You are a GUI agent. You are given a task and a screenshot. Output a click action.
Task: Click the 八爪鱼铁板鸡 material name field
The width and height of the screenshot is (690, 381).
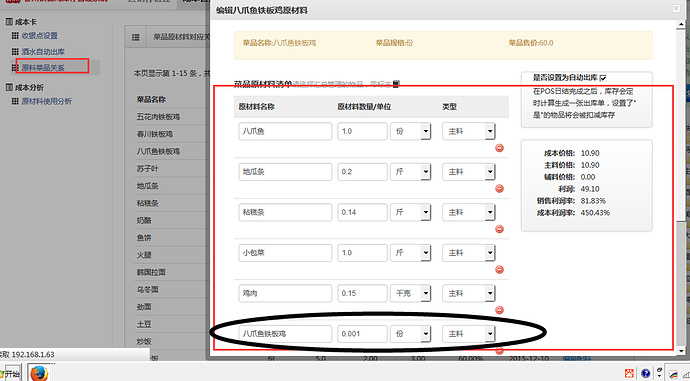[x=285, y=333]
